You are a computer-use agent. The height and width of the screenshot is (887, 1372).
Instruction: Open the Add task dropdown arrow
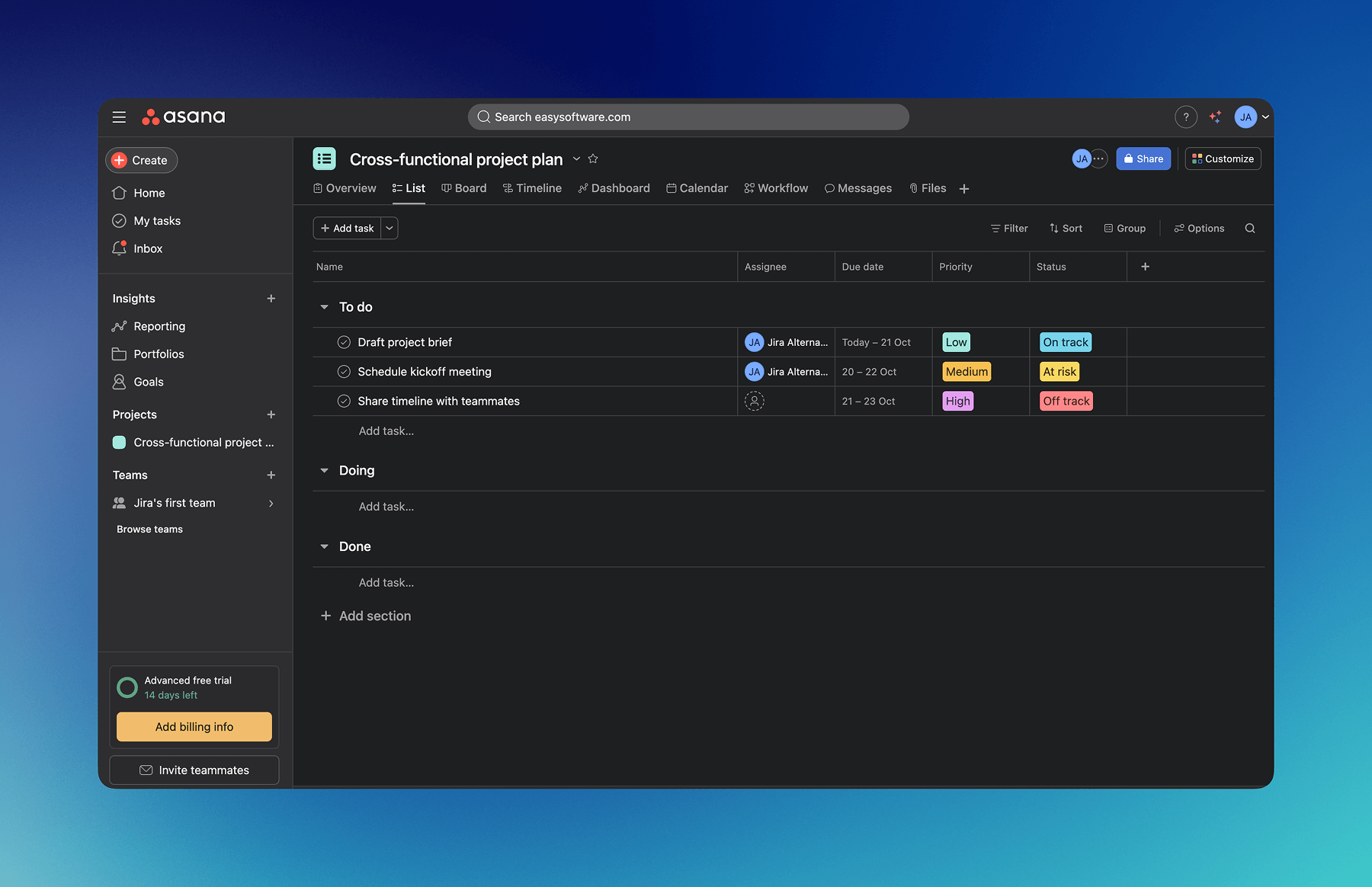click(x=389, y=228)
